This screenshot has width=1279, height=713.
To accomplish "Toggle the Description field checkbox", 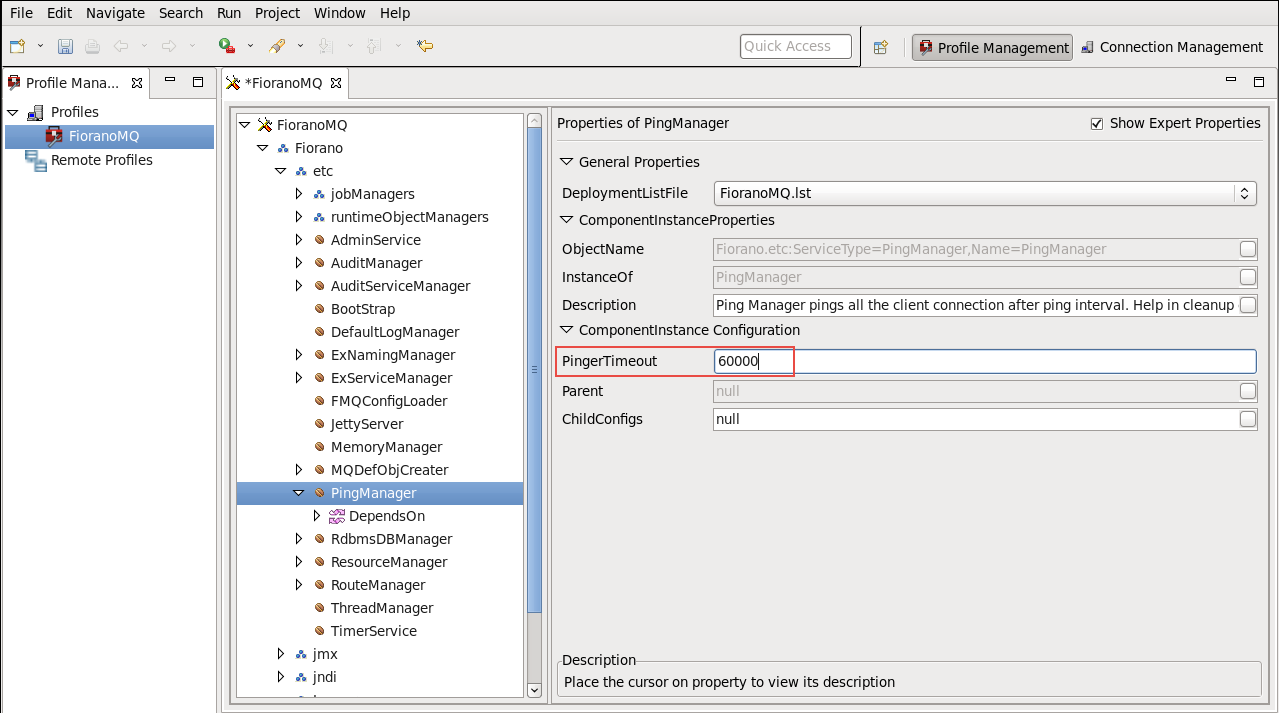I will (1248, 305).
